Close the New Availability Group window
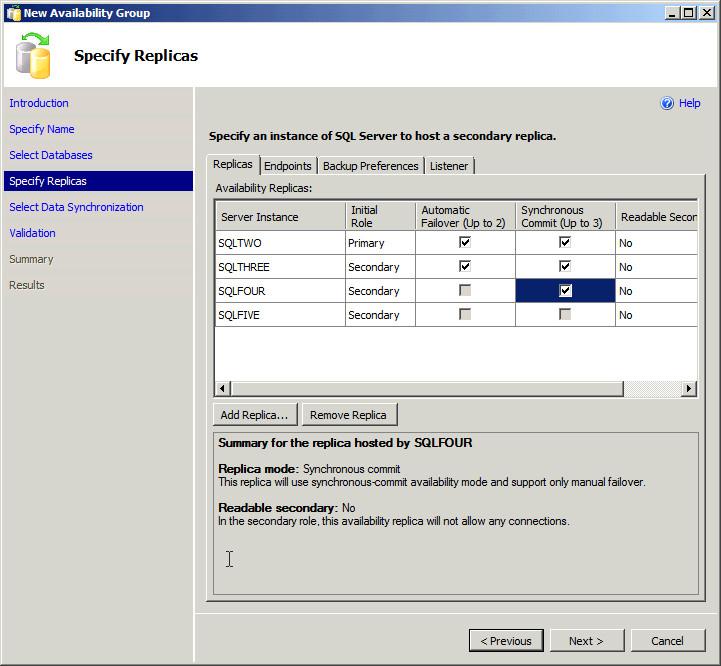 click(707, 13)
